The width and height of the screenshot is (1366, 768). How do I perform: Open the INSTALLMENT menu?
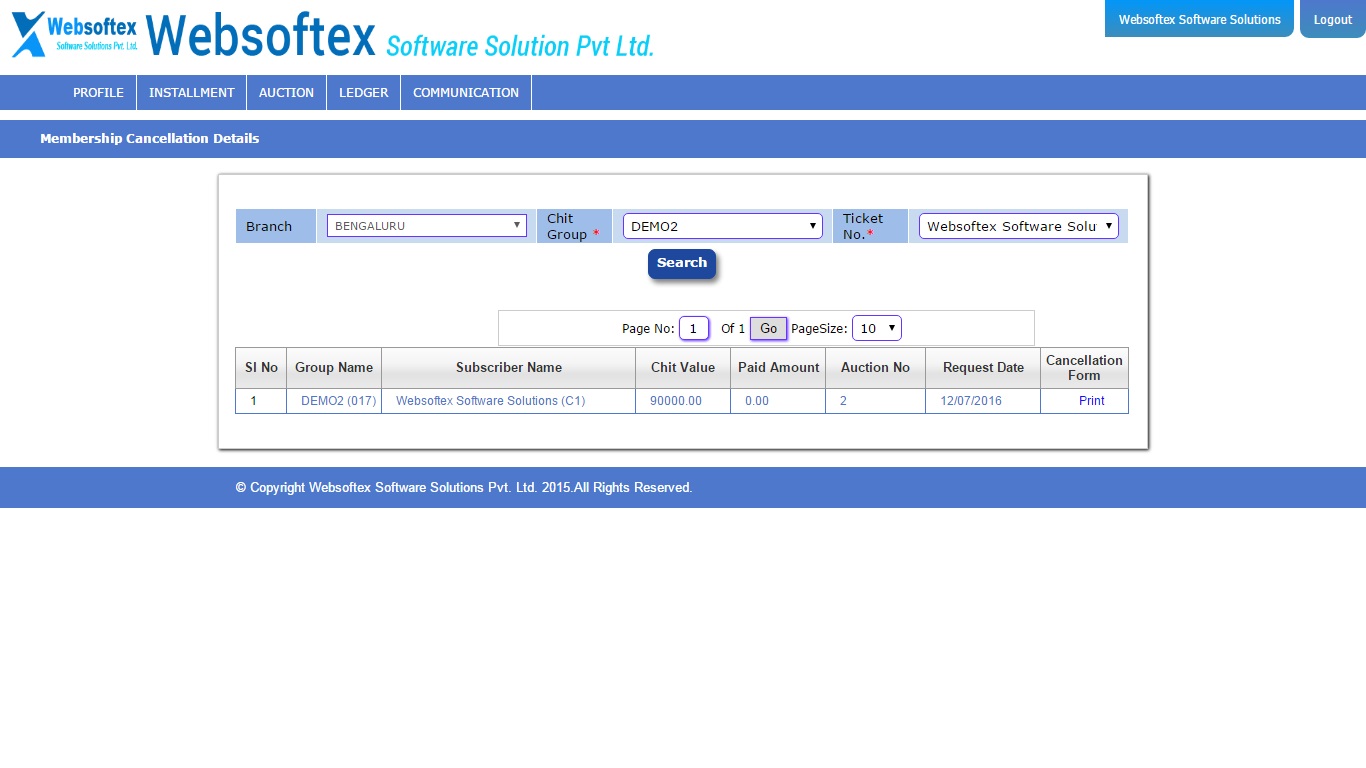click(x=192, y=92)
